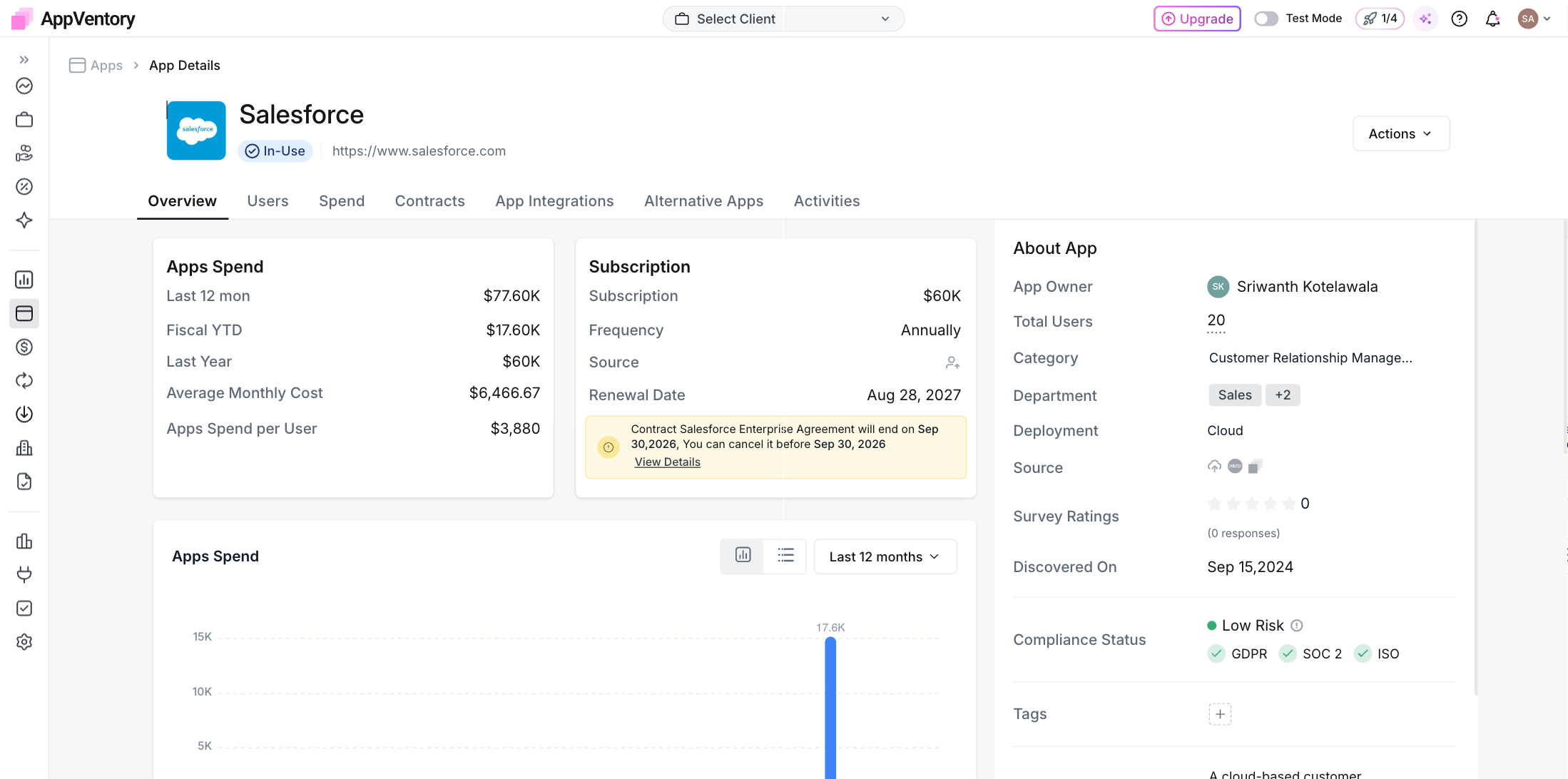Click the AppVentory logo
The width and height of the screenshot is (1568, 779).
pyautogui.click(x=73, y=19)
